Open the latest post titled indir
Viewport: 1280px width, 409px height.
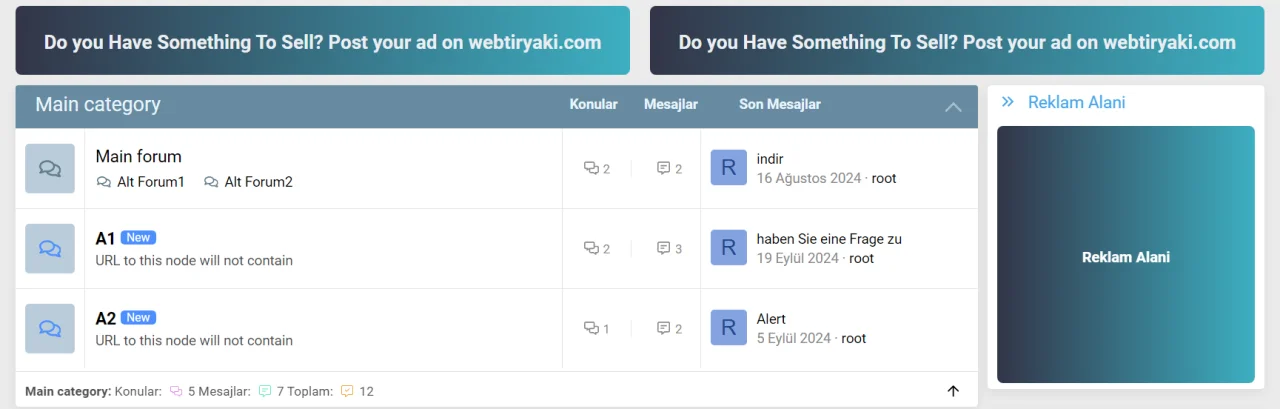[x=770, y=159]
